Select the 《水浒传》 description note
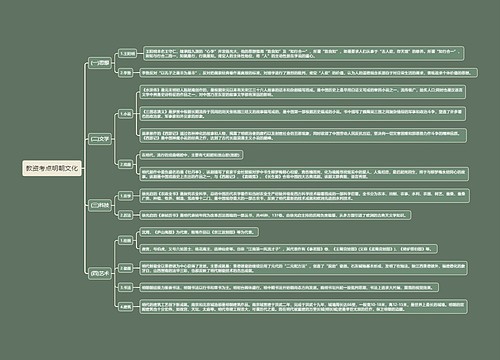This screenshot has width=500, height=360. [x=302, y=92]
